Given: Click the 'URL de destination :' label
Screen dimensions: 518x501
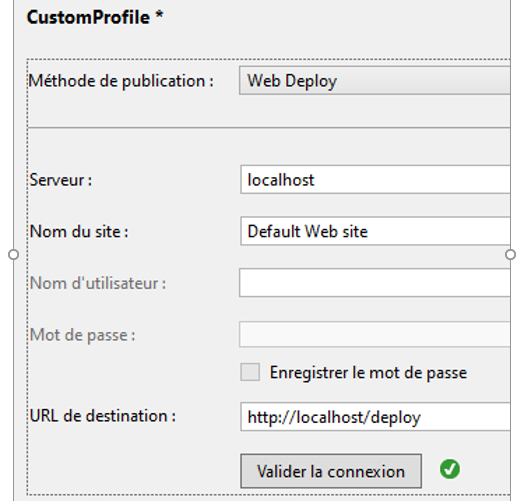Looking at the screenshot, I should coord(103,416).
